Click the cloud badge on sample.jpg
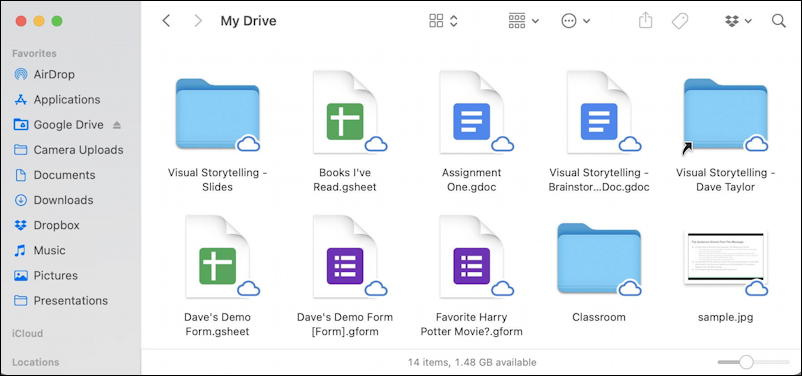The image size is (802, 376). tap(756, 289)
